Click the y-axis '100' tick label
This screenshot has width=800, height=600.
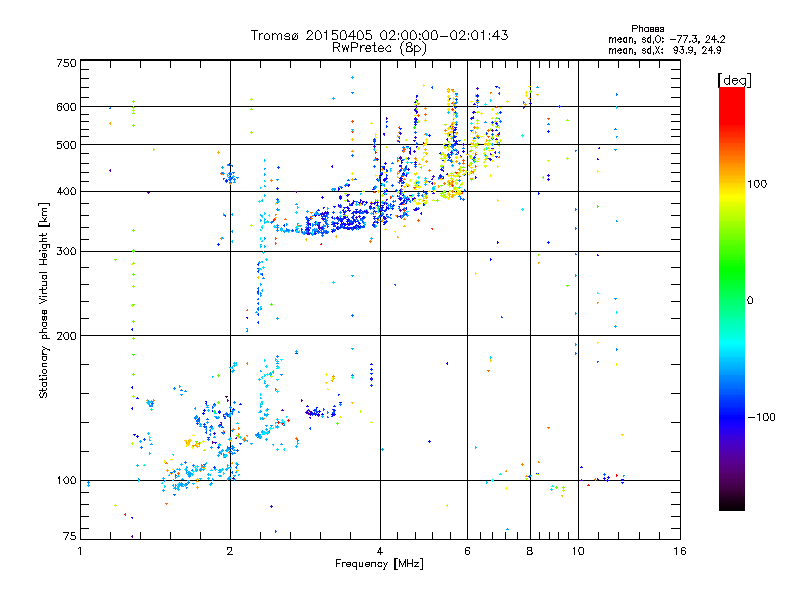[x=66, y=480]
